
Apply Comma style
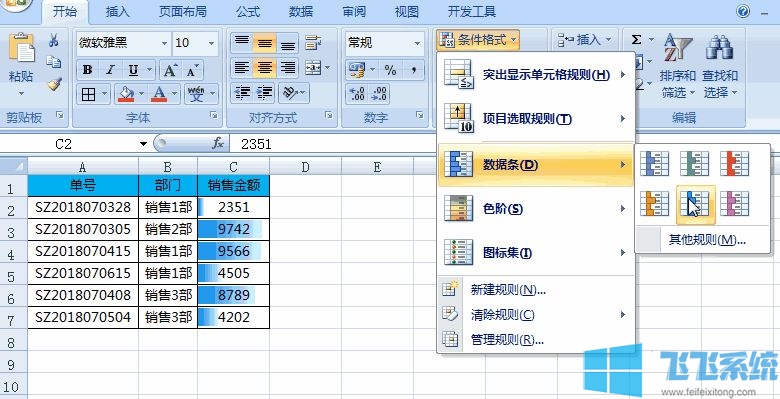tap(413, 70)
